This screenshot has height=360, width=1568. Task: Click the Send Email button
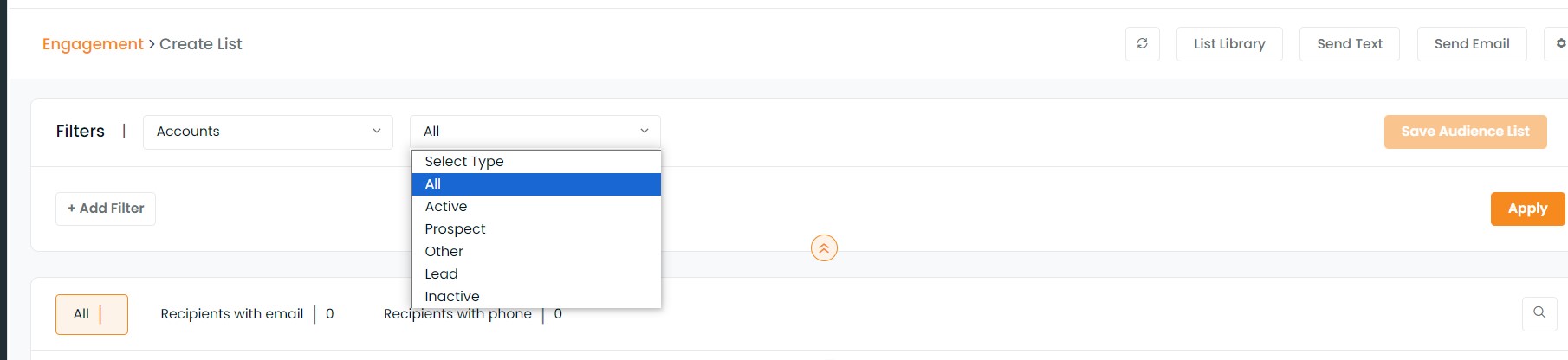(x=1472, y=44)
